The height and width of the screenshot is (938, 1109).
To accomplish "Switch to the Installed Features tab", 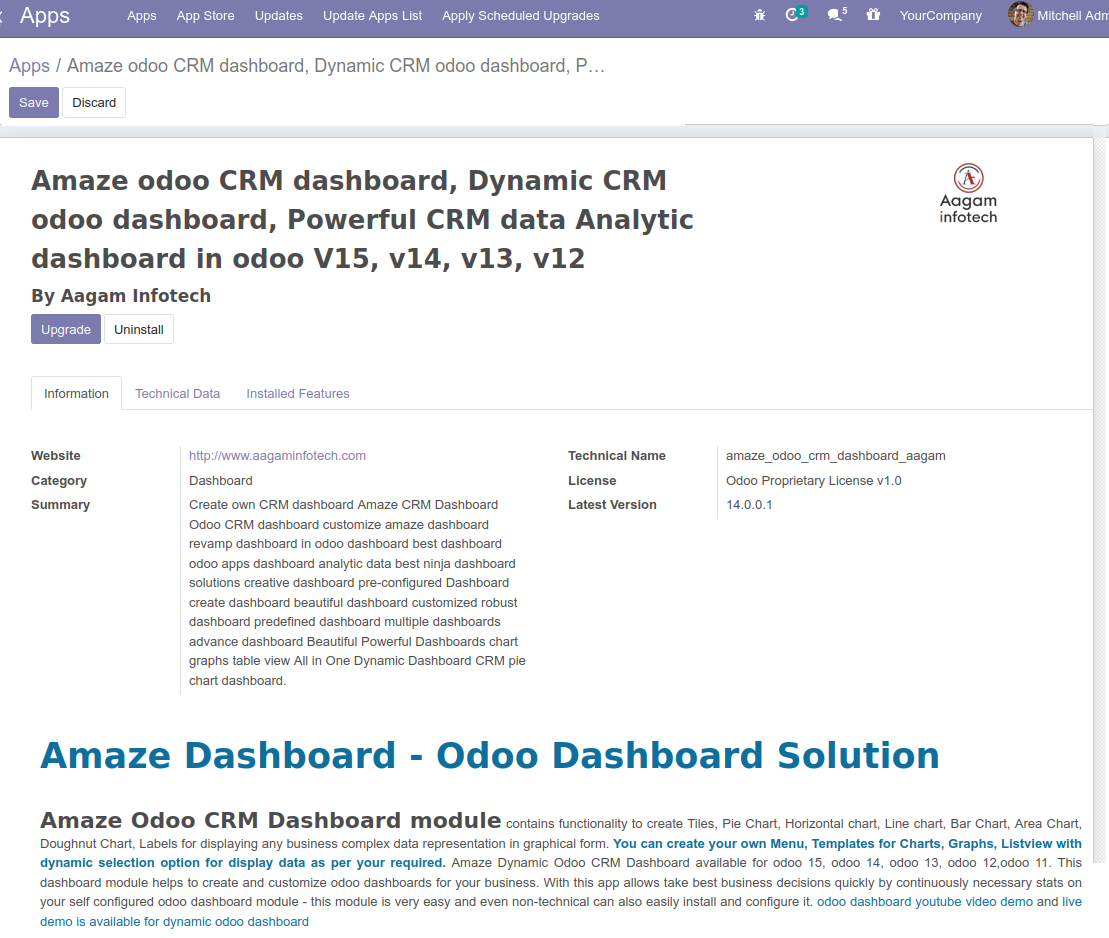I will coord(298,393).
